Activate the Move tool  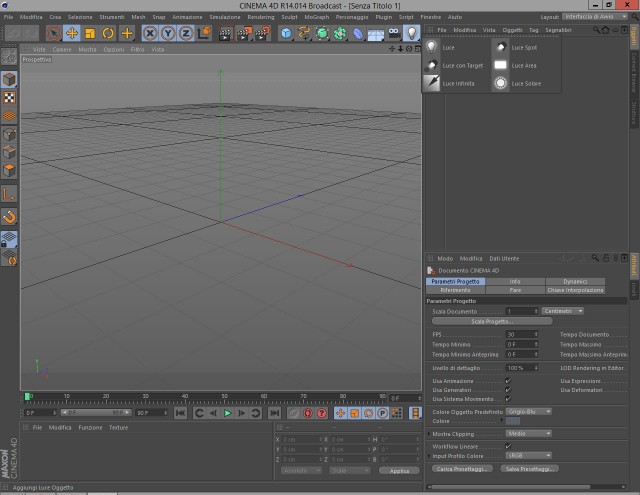(x=72, y=33)
